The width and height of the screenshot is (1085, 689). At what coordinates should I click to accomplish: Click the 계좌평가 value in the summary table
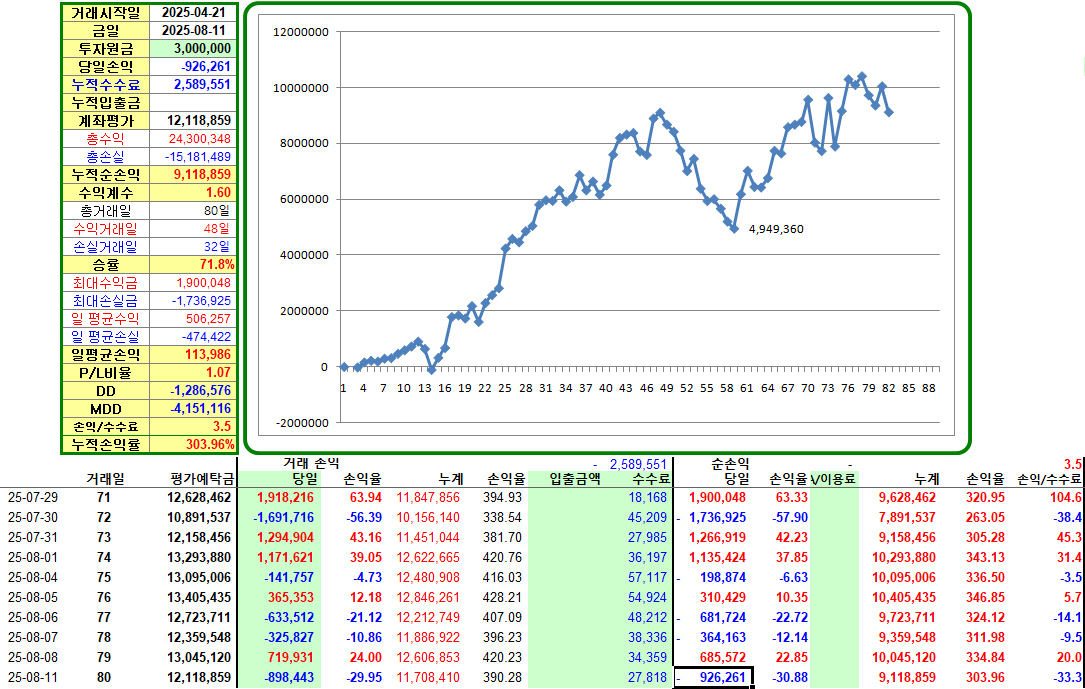point(193,120)
